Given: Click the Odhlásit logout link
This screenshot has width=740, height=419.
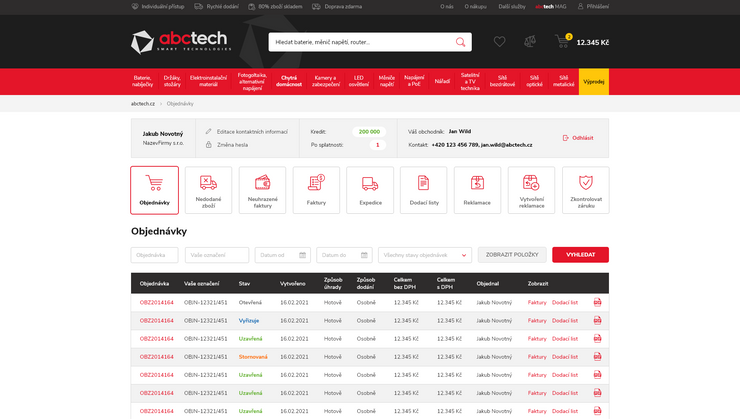Looking at the screenshot, I should (x=577, y=138).
